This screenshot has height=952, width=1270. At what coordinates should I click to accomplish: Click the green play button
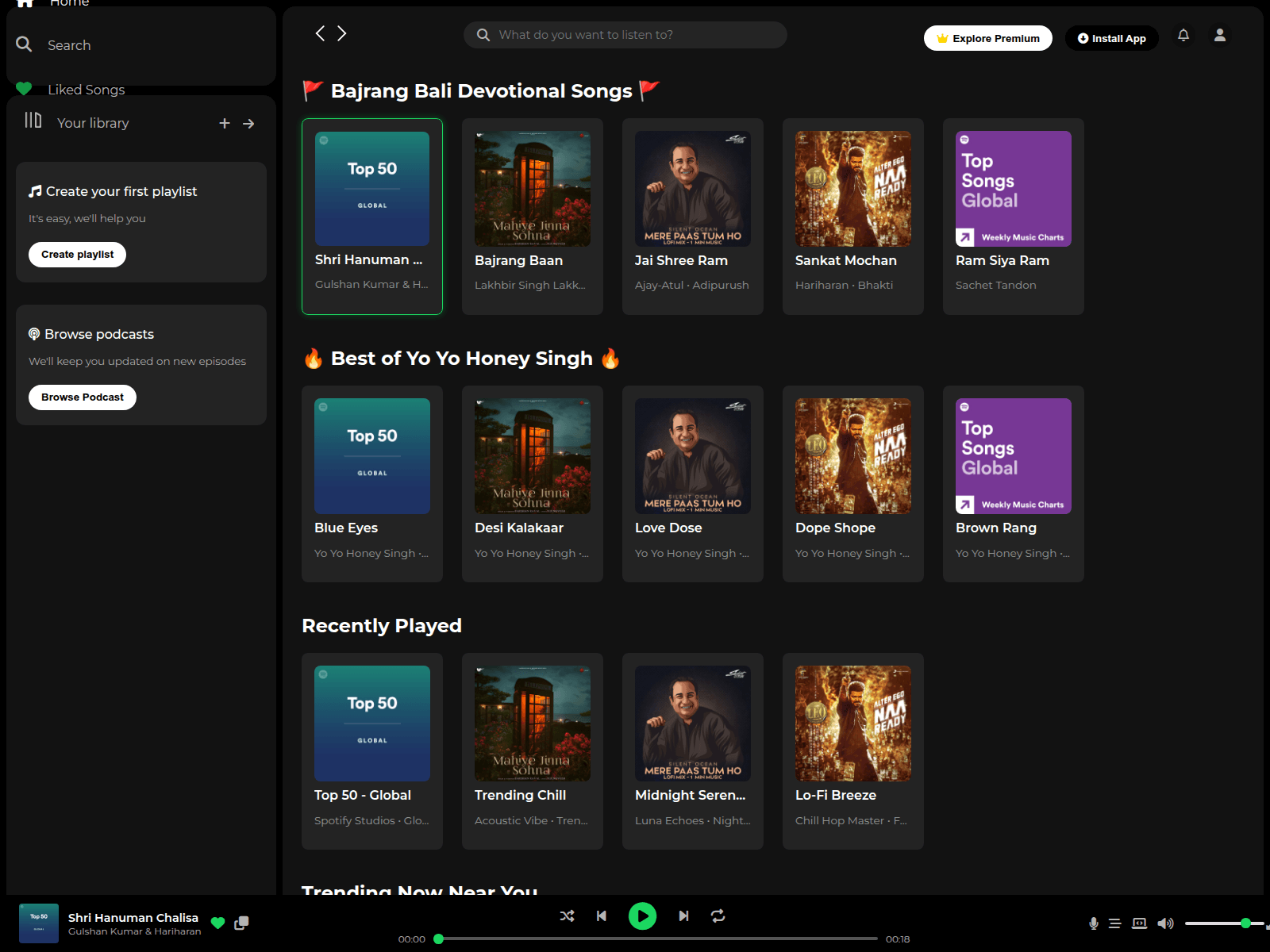click(642, 916)
